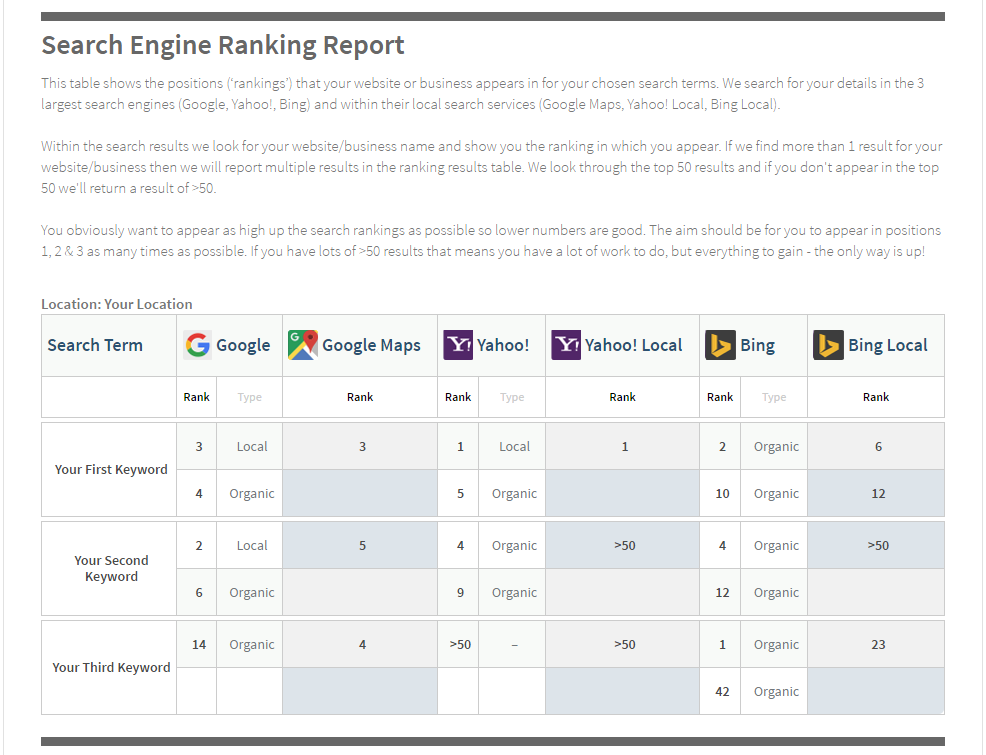The width and height of the screenshot is (986, 755).
Task: Click the Google logo icon
Action: click(x=197, y=345)
